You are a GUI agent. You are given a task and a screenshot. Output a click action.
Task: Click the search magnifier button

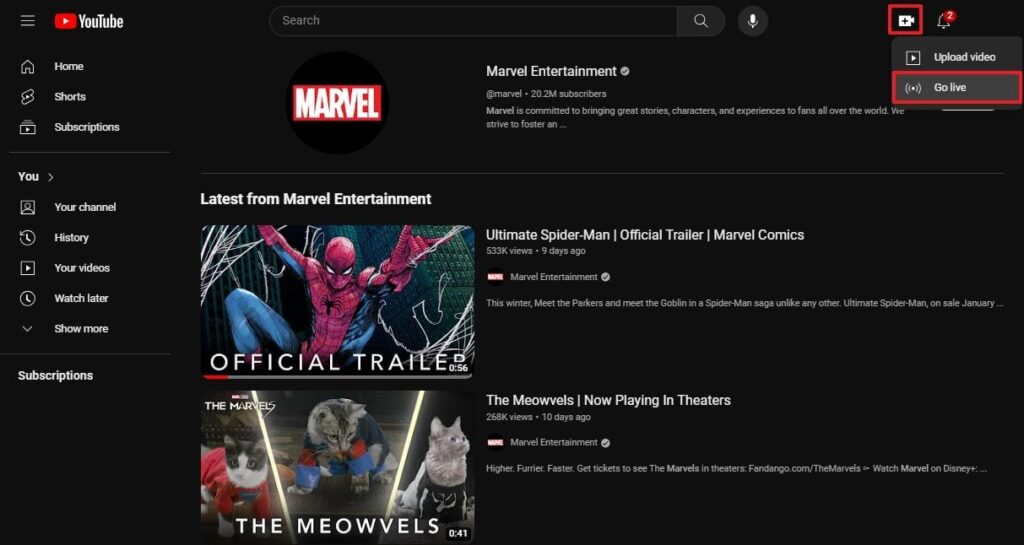click(x=701, y=21)
